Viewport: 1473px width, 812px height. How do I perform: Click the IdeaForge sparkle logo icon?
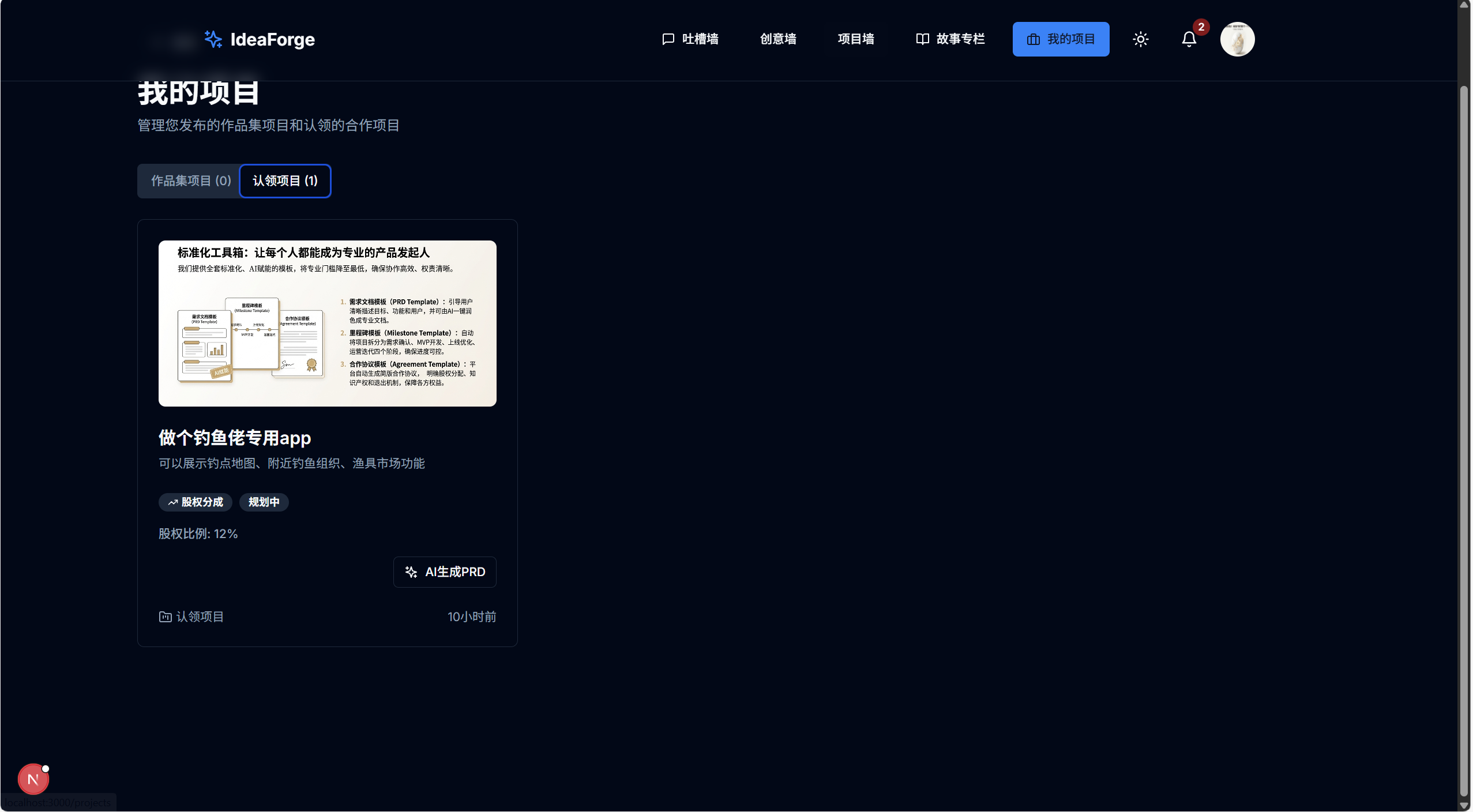tap(213, 39)
